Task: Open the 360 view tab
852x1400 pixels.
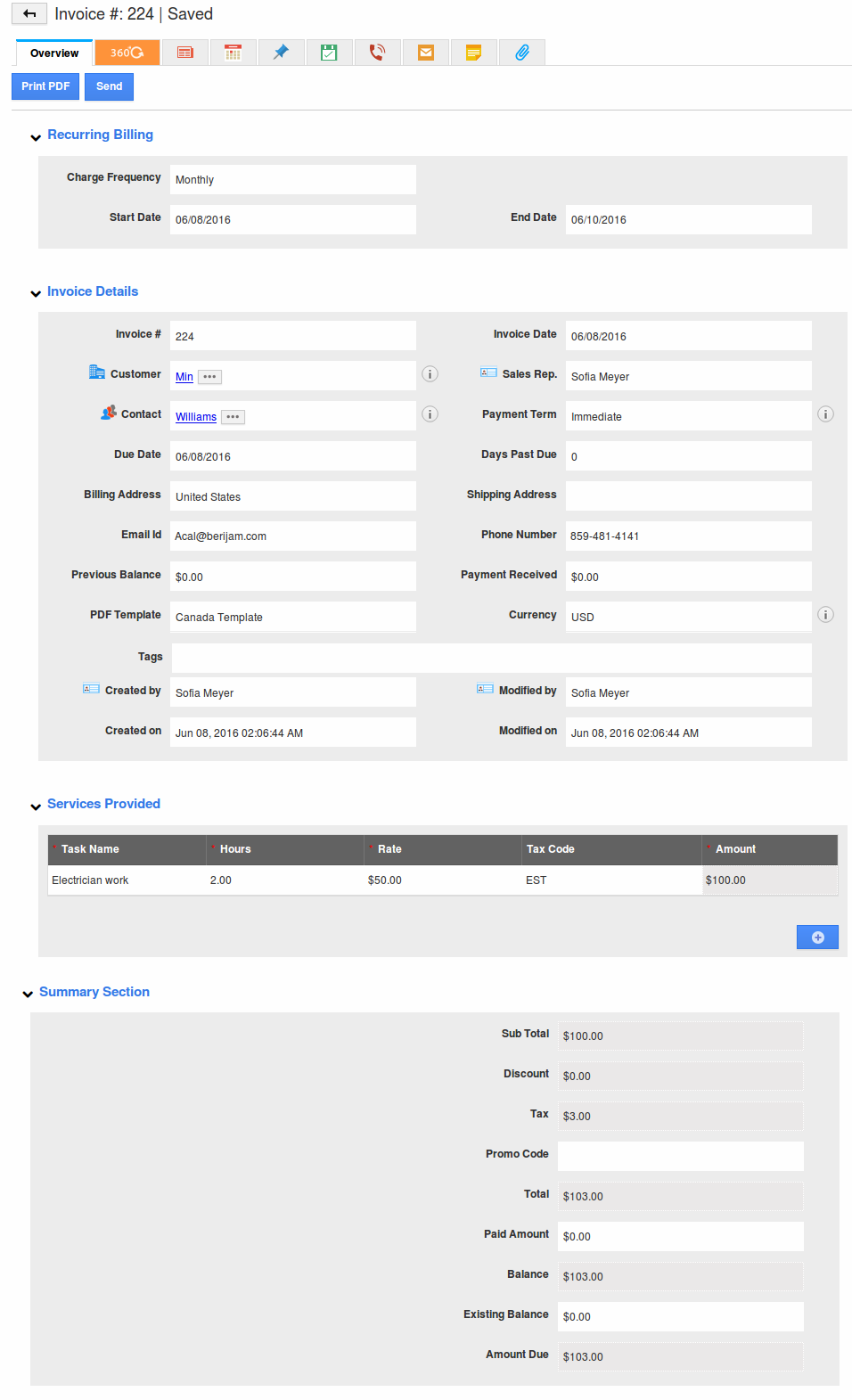Action: click(127, 53)
